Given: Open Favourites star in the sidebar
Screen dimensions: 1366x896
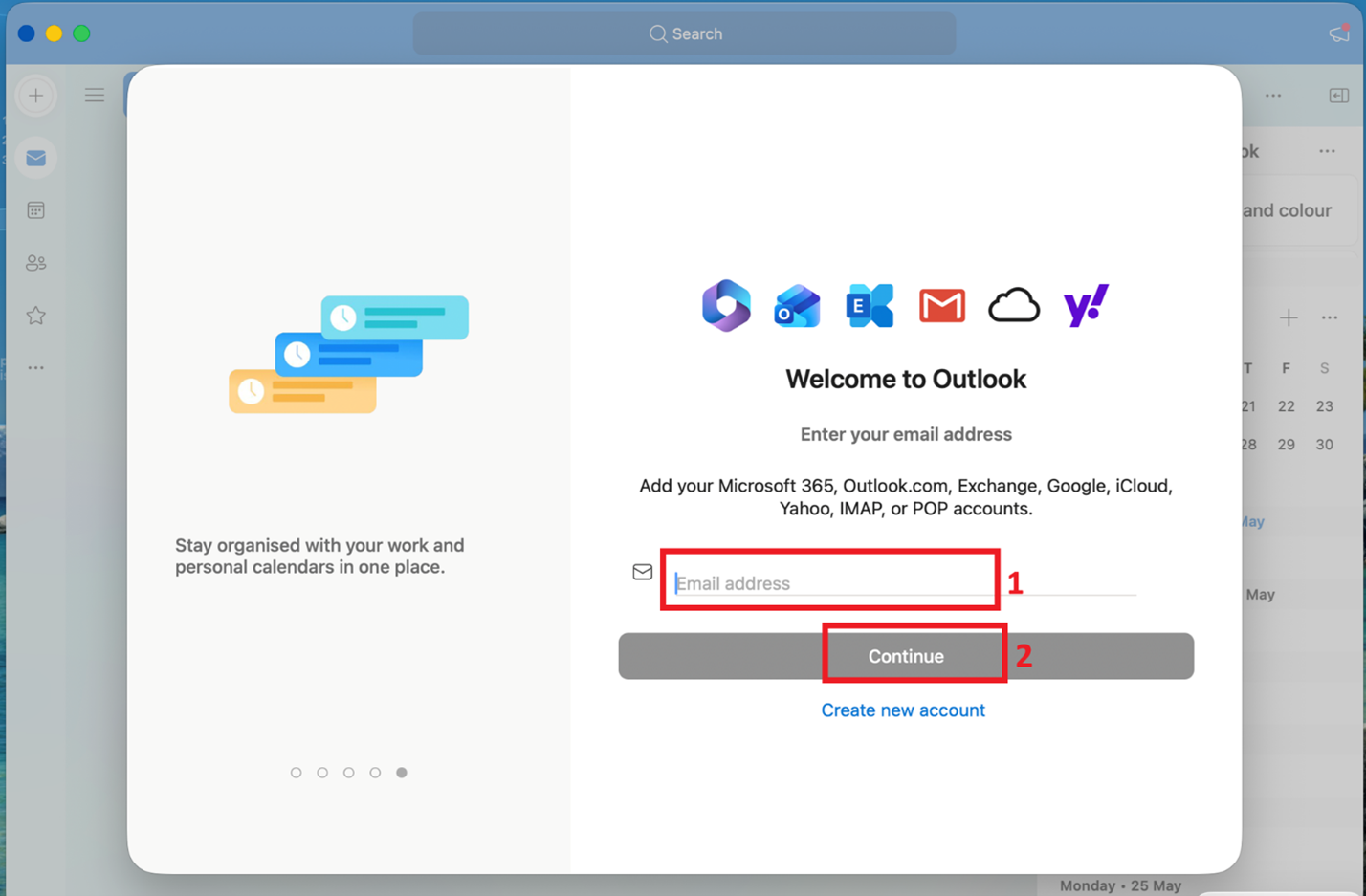Looking at the screenshot, I should (36, 316).
